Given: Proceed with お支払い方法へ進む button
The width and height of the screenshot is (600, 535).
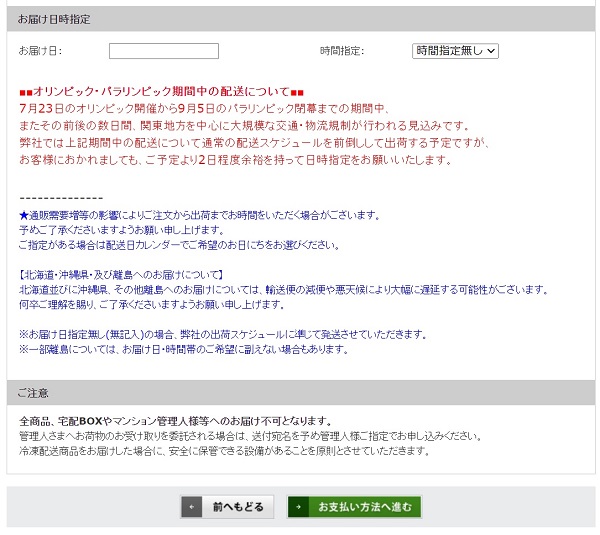Looking at the screenshot, I should point(354,507).
